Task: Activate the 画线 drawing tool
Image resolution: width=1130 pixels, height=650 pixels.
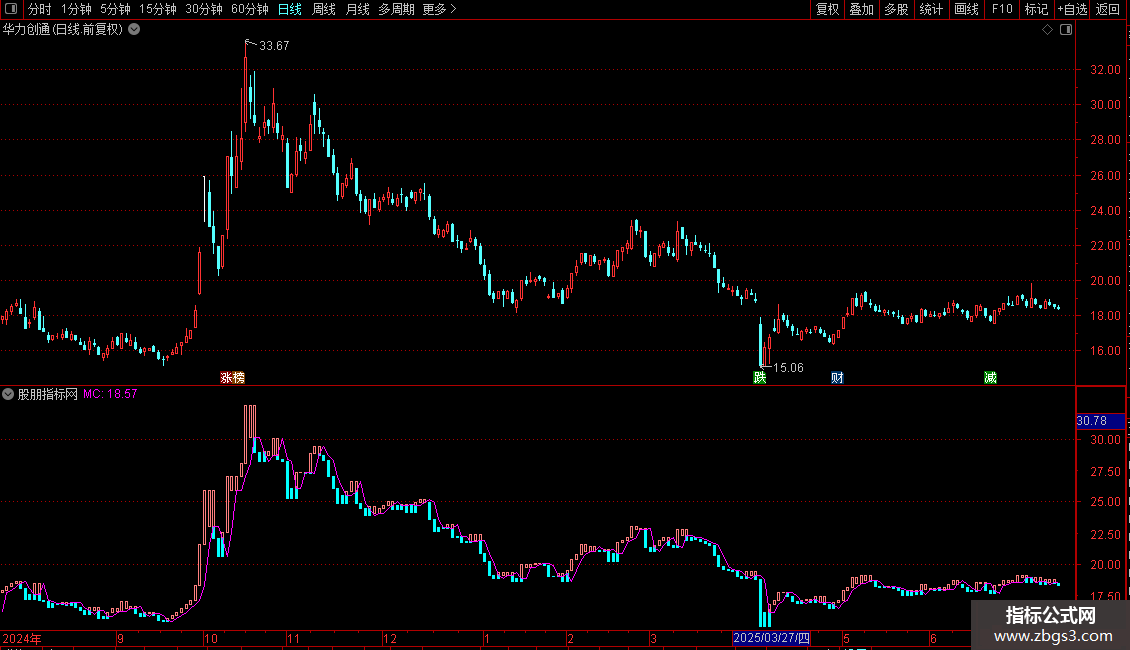Action: [966, 9]
